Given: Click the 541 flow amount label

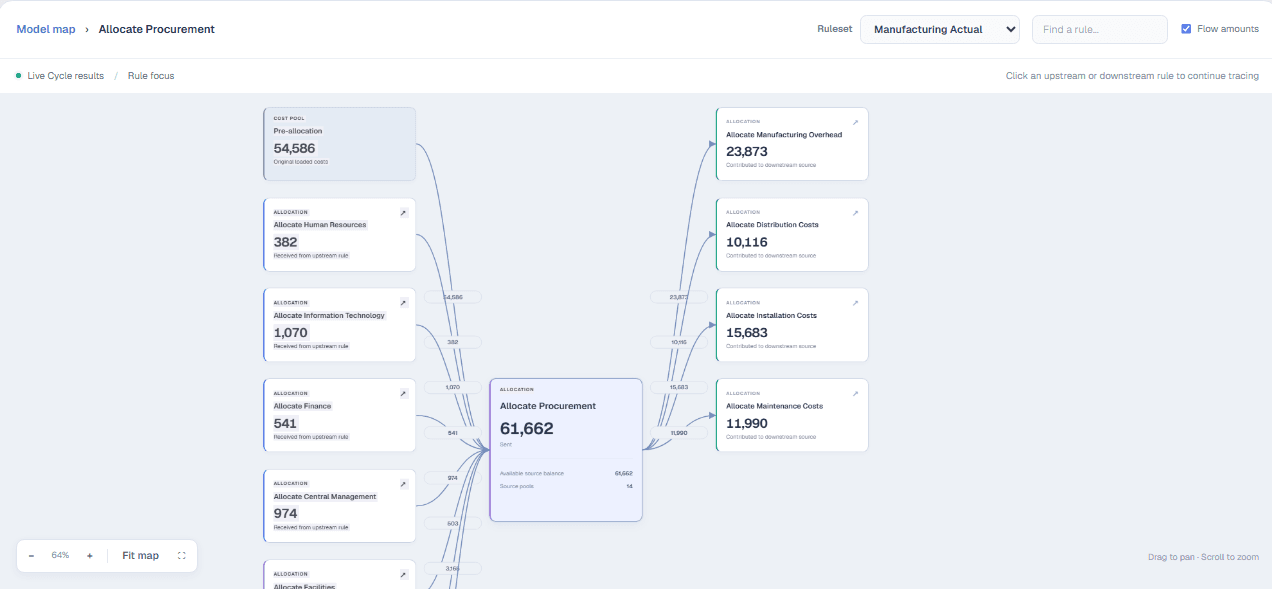Looking at the screenshot, I should coord(453,433).
